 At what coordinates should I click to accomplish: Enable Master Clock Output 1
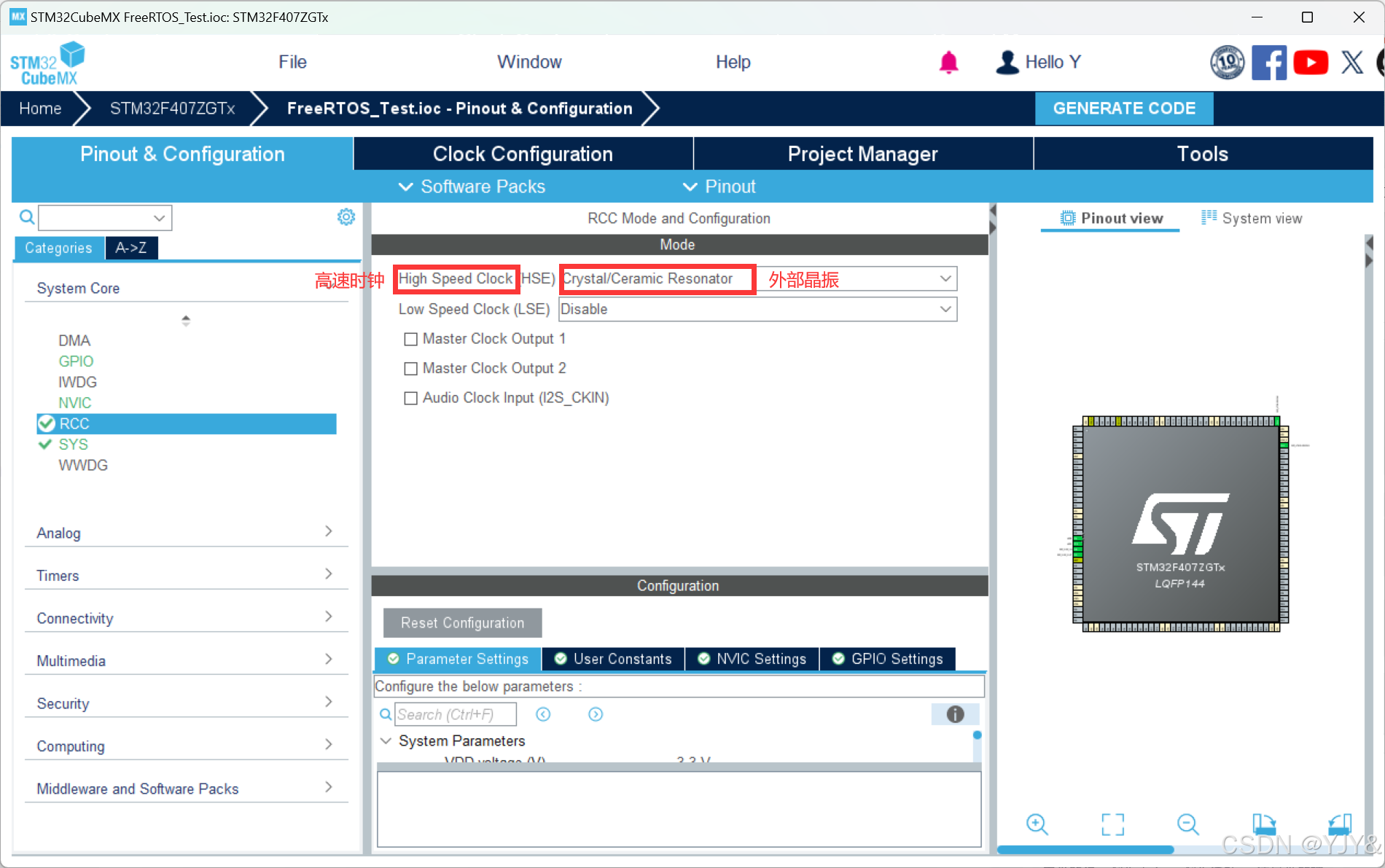tap(410, 339)
